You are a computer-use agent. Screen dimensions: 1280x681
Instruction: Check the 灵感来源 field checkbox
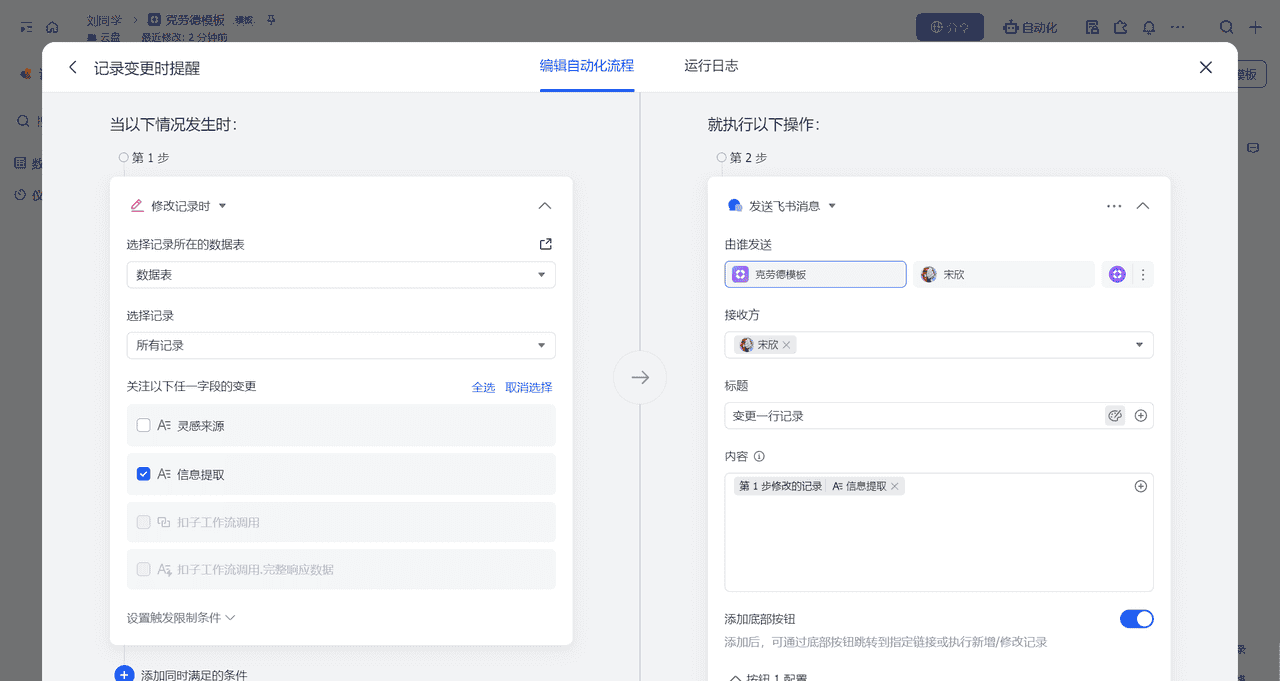[144, 425]
